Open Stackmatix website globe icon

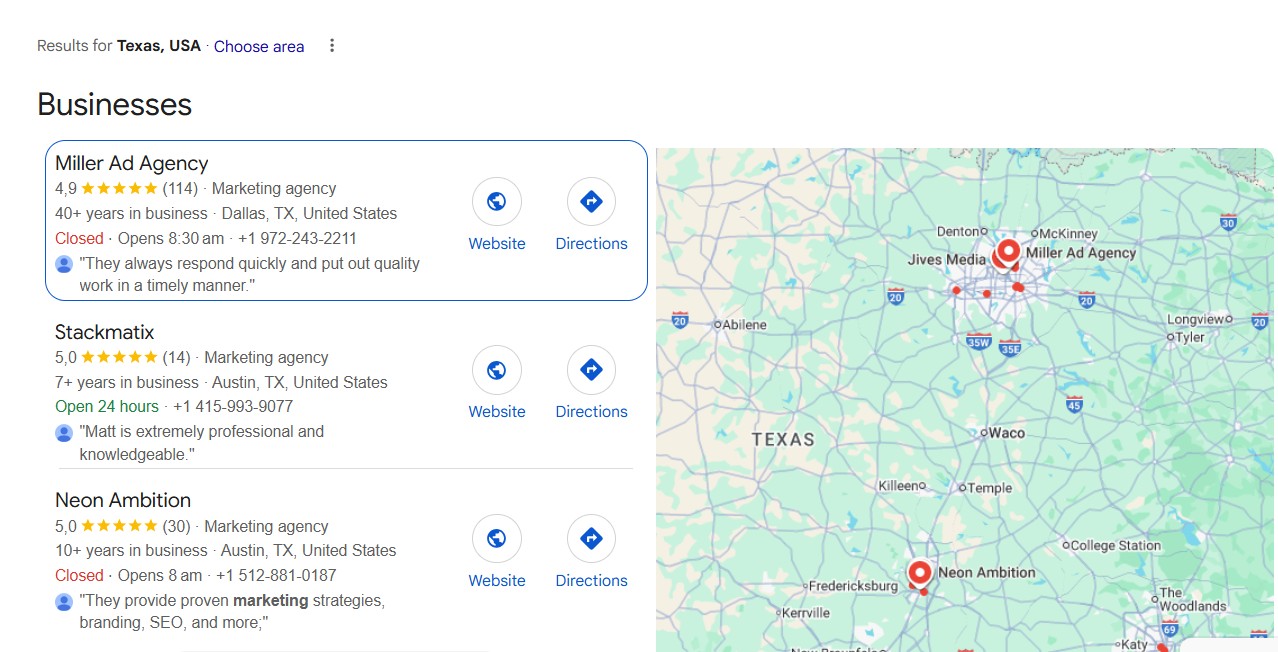497,370
